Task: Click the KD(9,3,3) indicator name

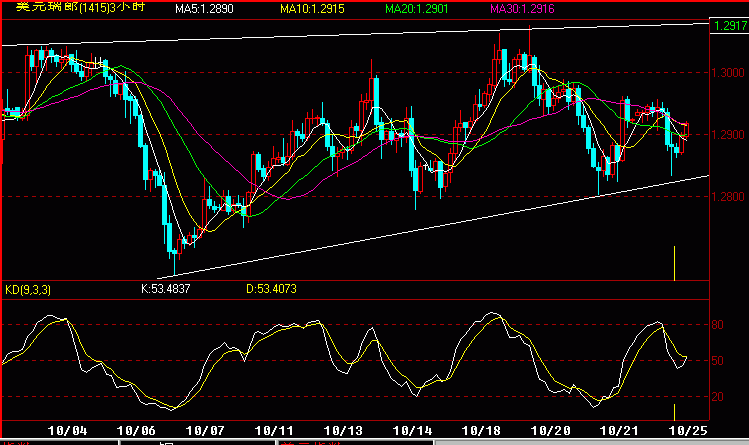Action: pos(28,290)
